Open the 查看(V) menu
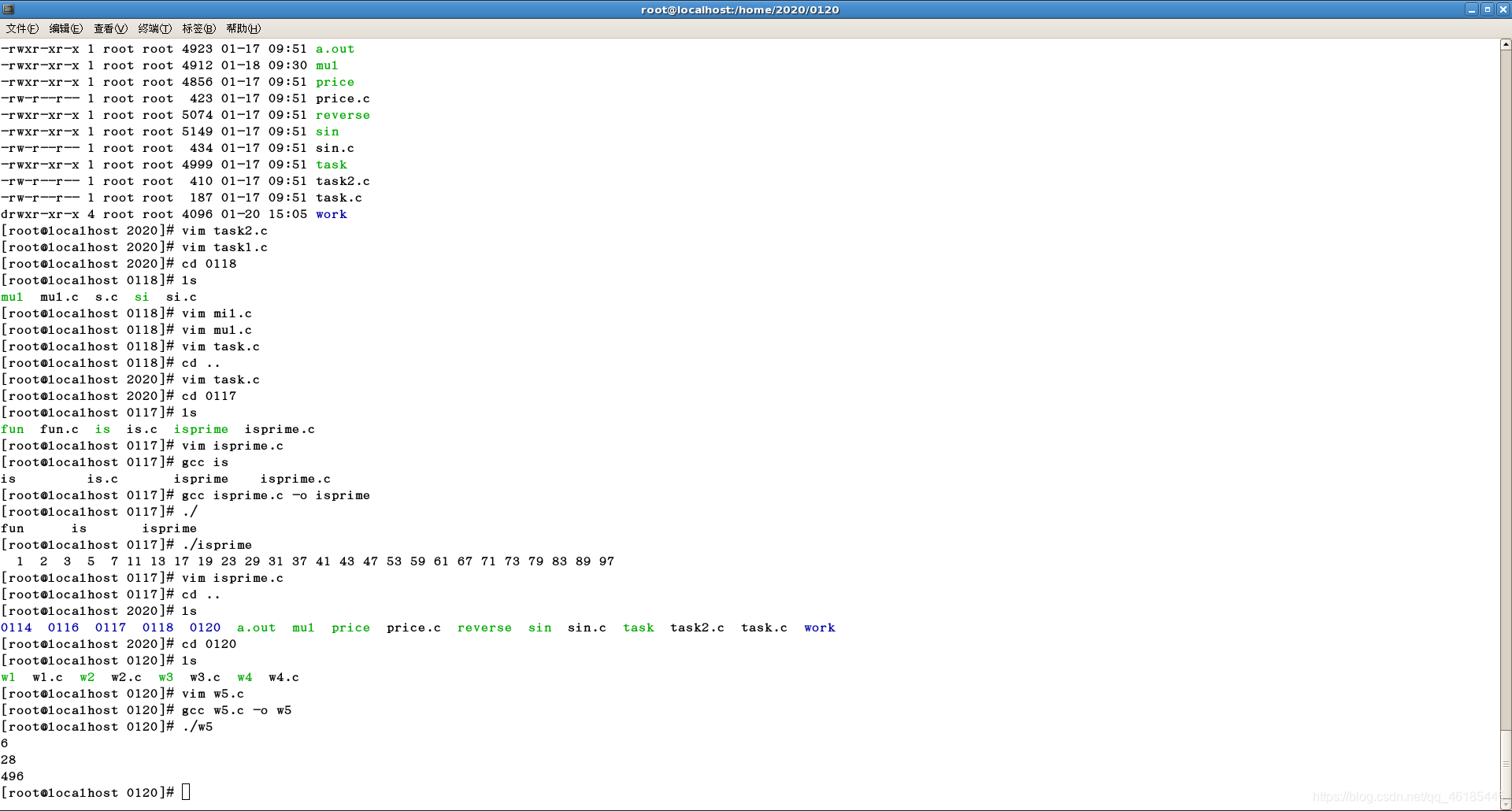The width and height of the screenshot is (1512, 811). tap(110, 28)
